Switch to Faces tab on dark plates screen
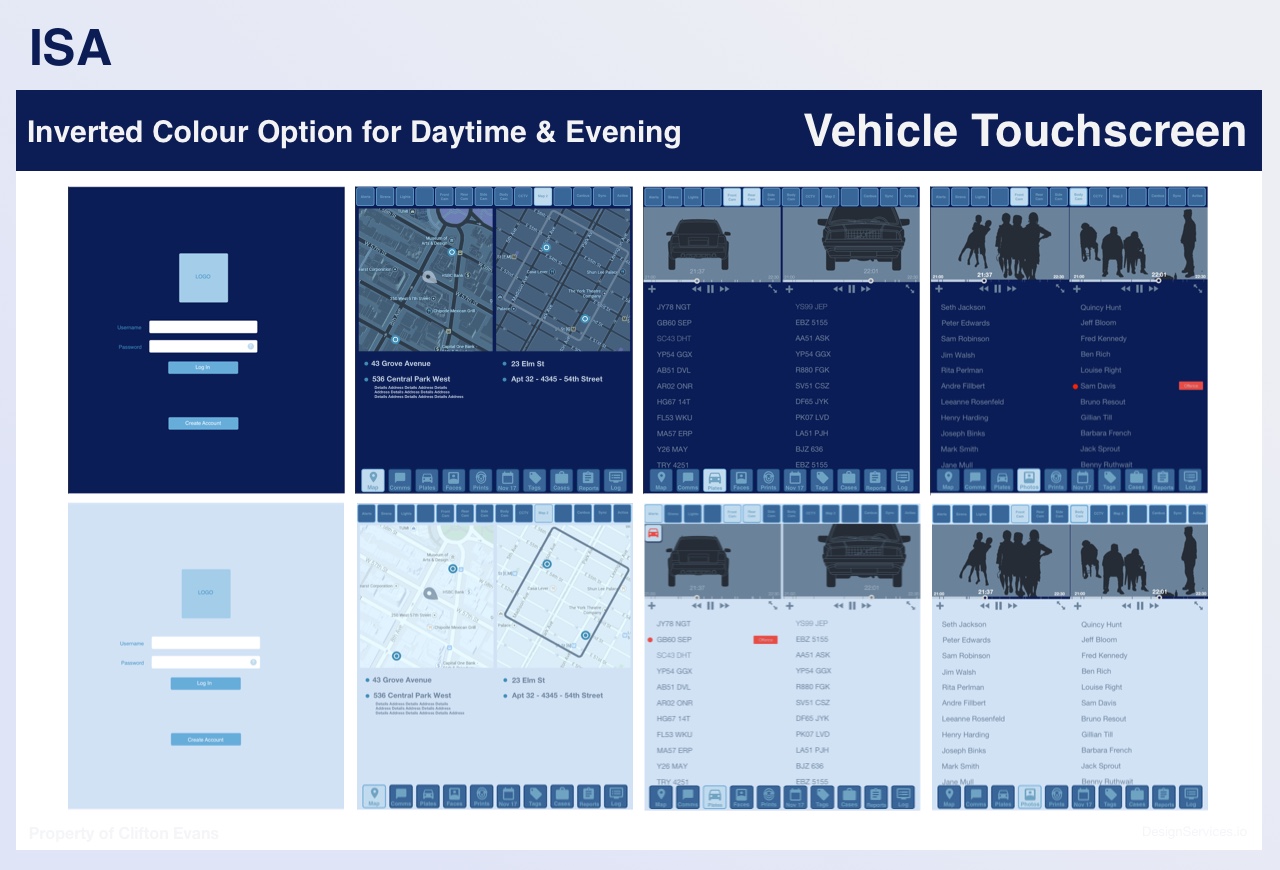This screenshot has width=1280, height=870. 741,480
